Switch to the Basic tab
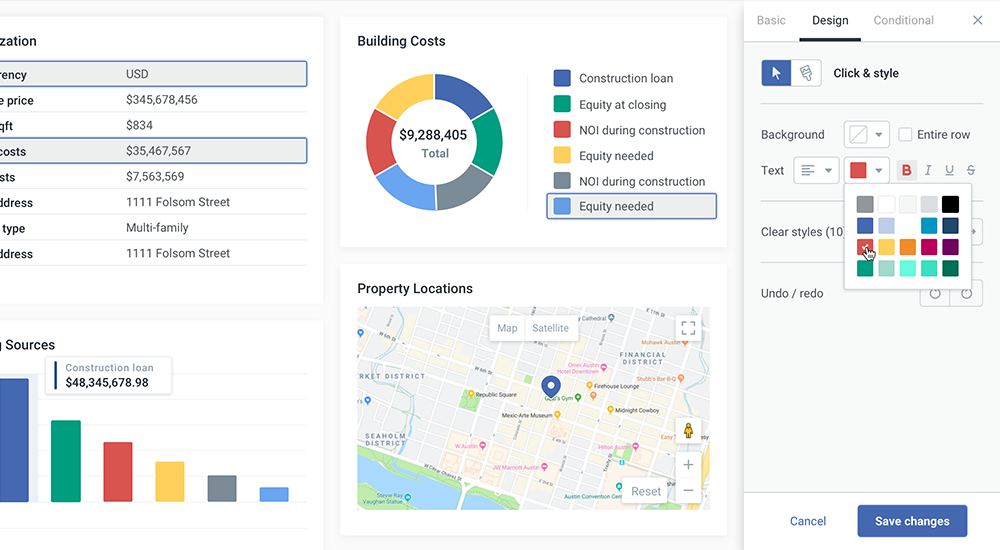Image resolution: width=1000 pixels, height=550 pixels. point(771,20)
